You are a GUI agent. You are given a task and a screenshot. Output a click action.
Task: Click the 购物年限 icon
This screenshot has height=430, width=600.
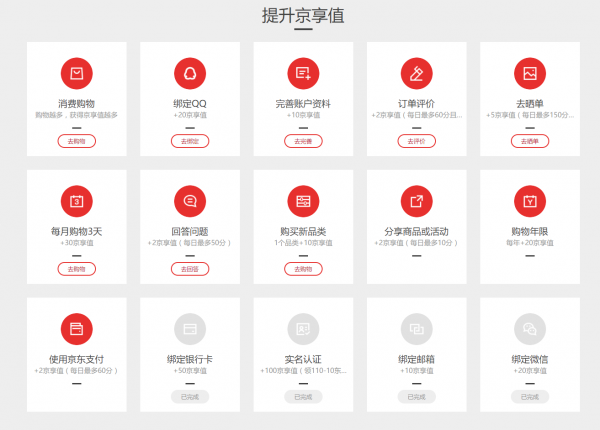click(529, 201)
